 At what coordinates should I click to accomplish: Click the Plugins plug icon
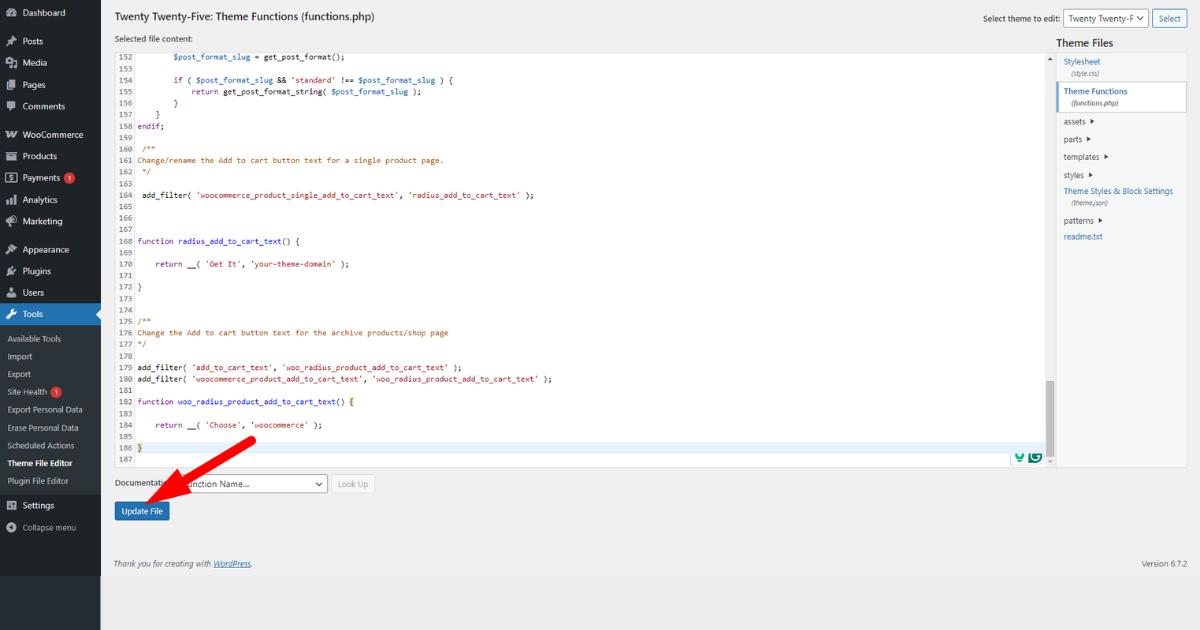tap(11, 271)
